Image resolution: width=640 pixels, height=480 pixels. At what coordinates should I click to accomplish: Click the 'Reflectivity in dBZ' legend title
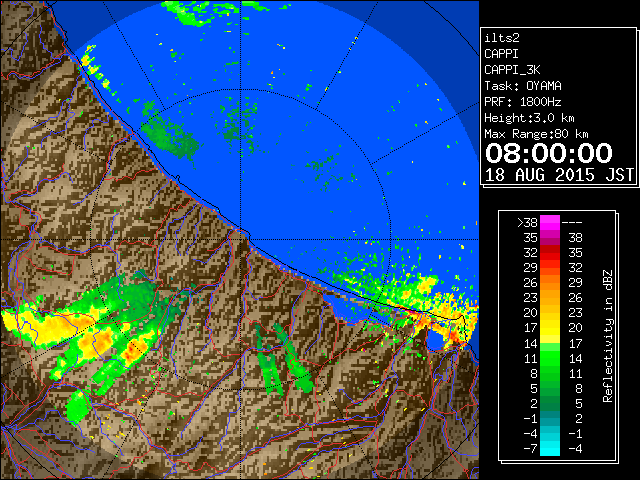click(x=608, y=336)
